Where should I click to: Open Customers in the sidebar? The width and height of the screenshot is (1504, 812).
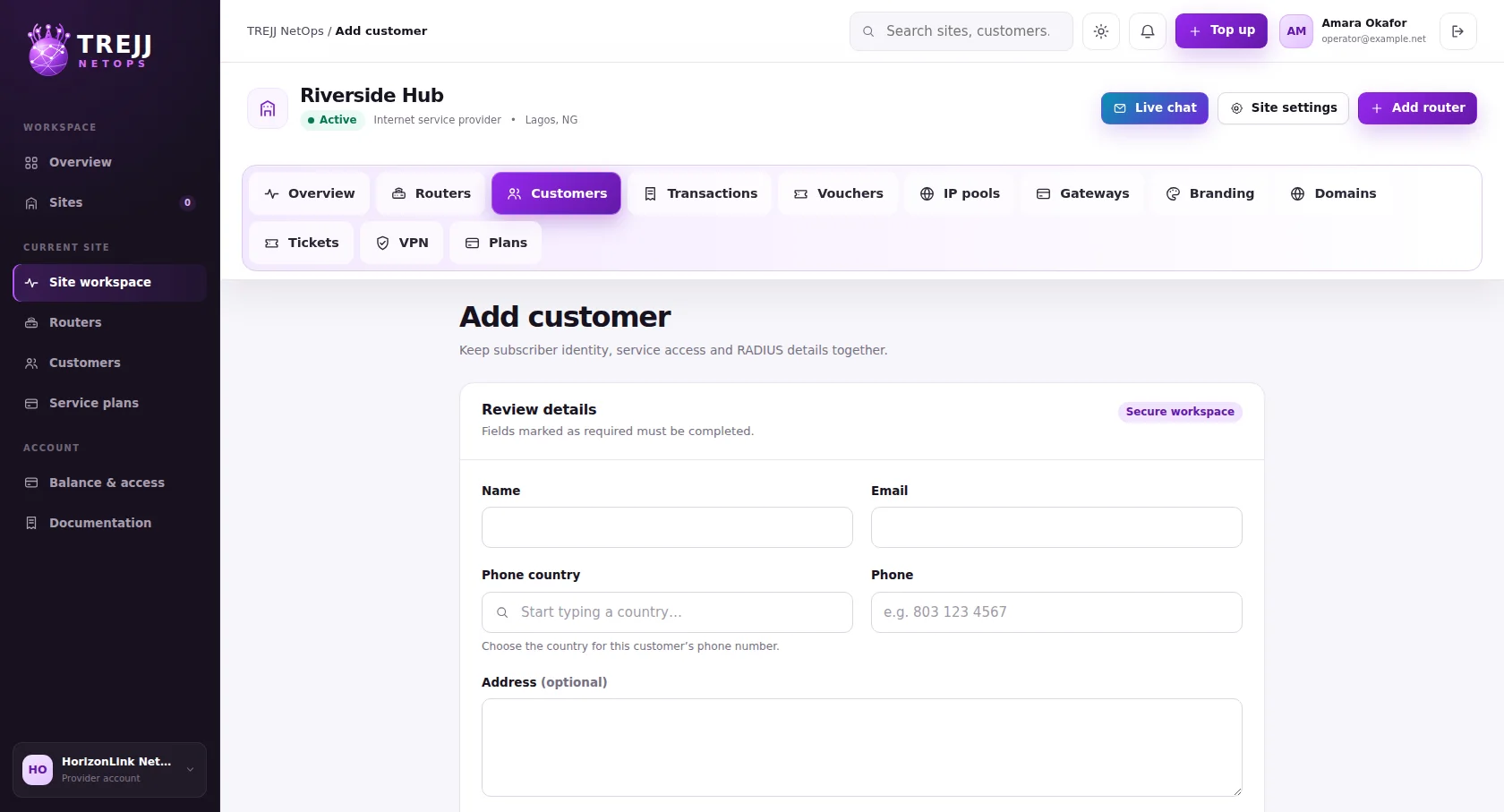(109, 363)
